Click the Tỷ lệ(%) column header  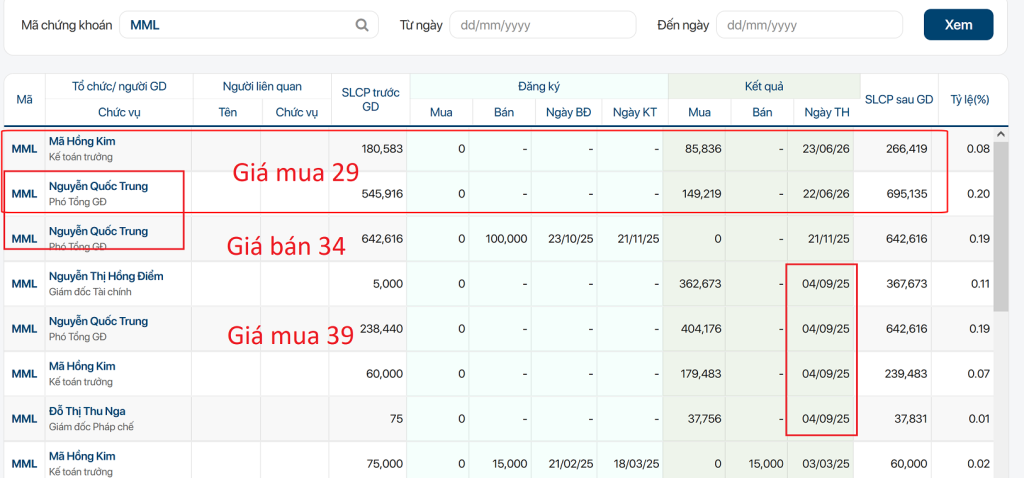[x=965, y=99]
